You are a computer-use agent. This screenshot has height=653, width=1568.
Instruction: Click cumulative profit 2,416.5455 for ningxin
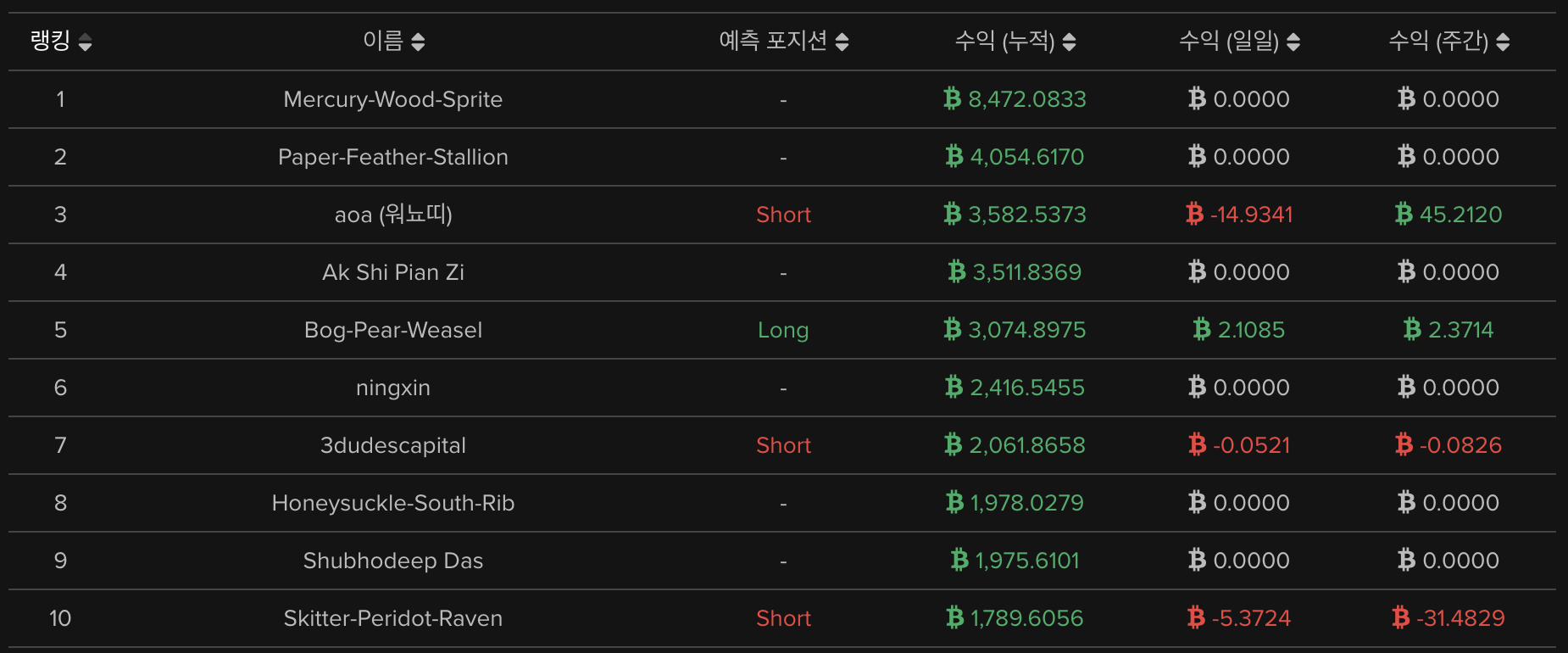1026,388
